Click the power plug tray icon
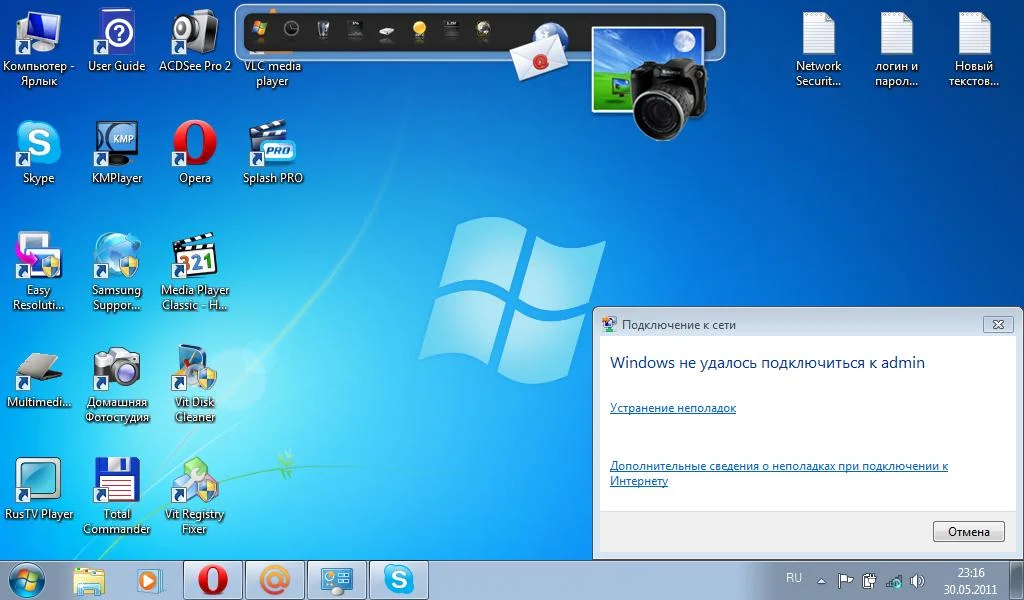This screenshot has height=600, width=1024. [869, 580]
